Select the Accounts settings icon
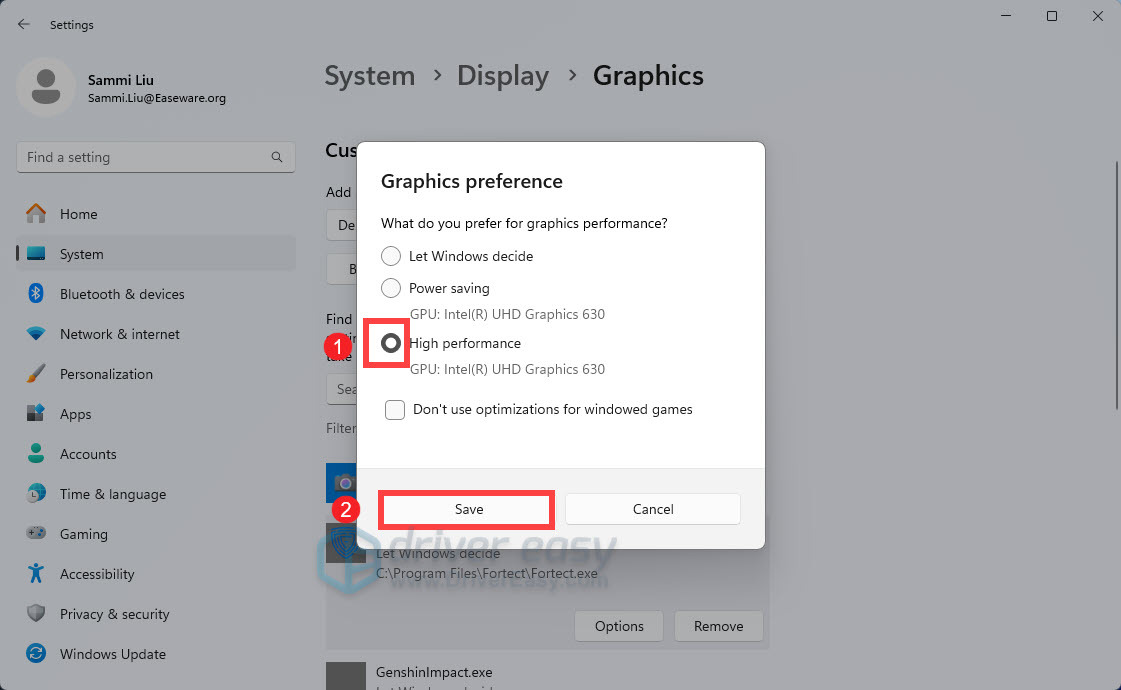Viewport: 1121px width, 690px height. click(x=36, y=454)
